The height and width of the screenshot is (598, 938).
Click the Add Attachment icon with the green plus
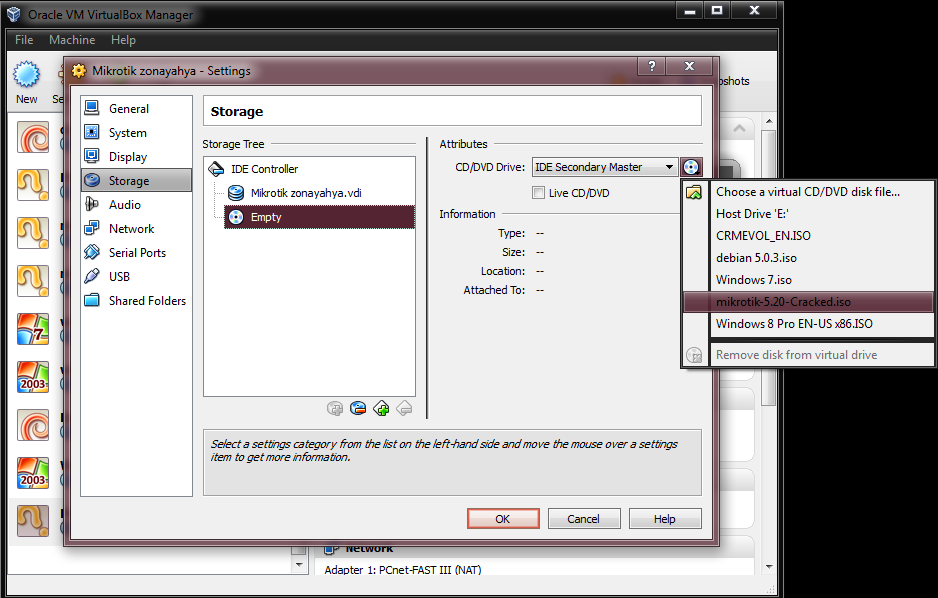point(381,408)
